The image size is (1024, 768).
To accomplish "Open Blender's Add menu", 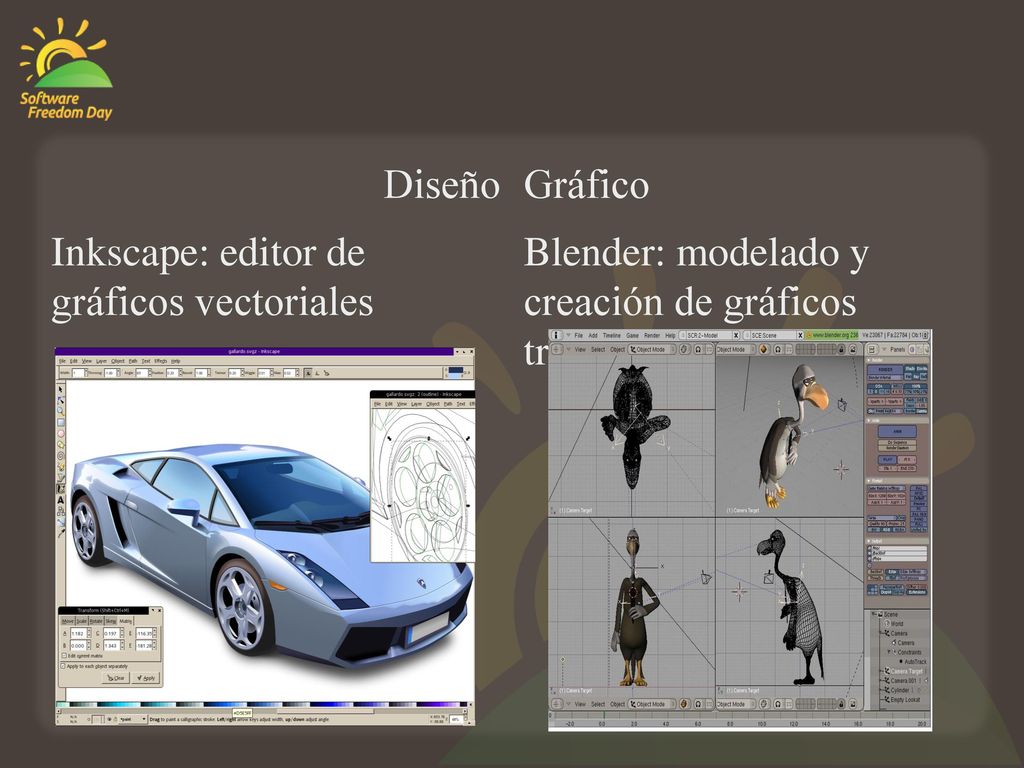I will 593,335.
